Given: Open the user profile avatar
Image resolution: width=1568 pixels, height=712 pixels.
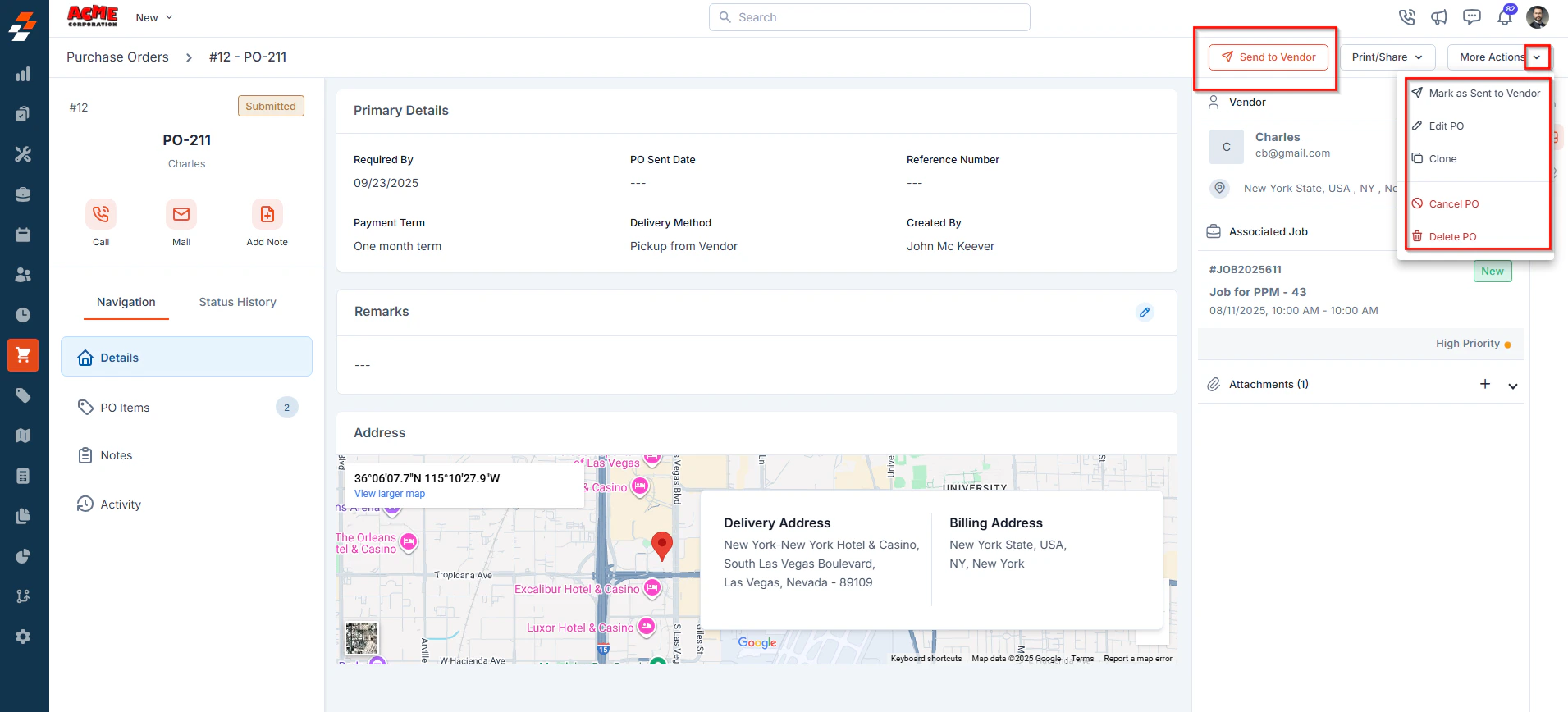Looking at the screenshot, I should 1538,16.
